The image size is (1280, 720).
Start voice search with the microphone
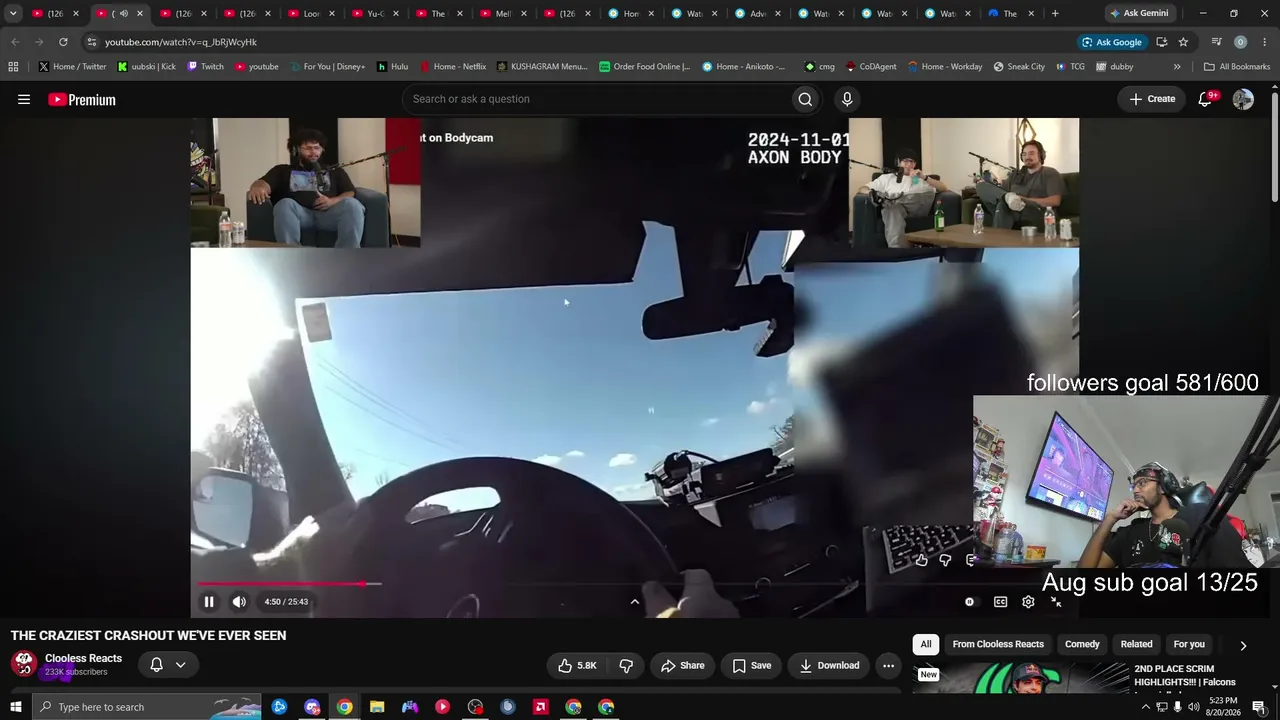[x=847, y=99]
